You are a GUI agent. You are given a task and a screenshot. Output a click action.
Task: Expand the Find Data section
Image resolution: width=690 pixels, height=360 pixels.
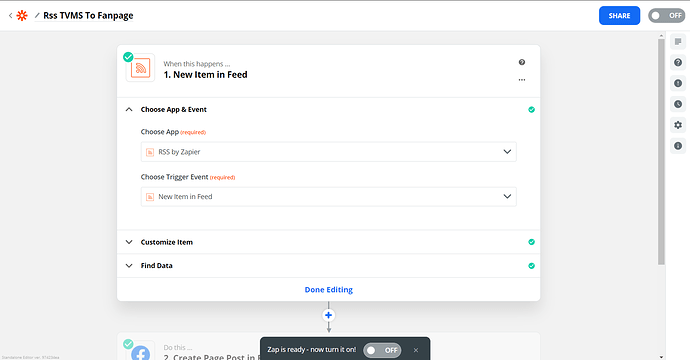[328, 266]
